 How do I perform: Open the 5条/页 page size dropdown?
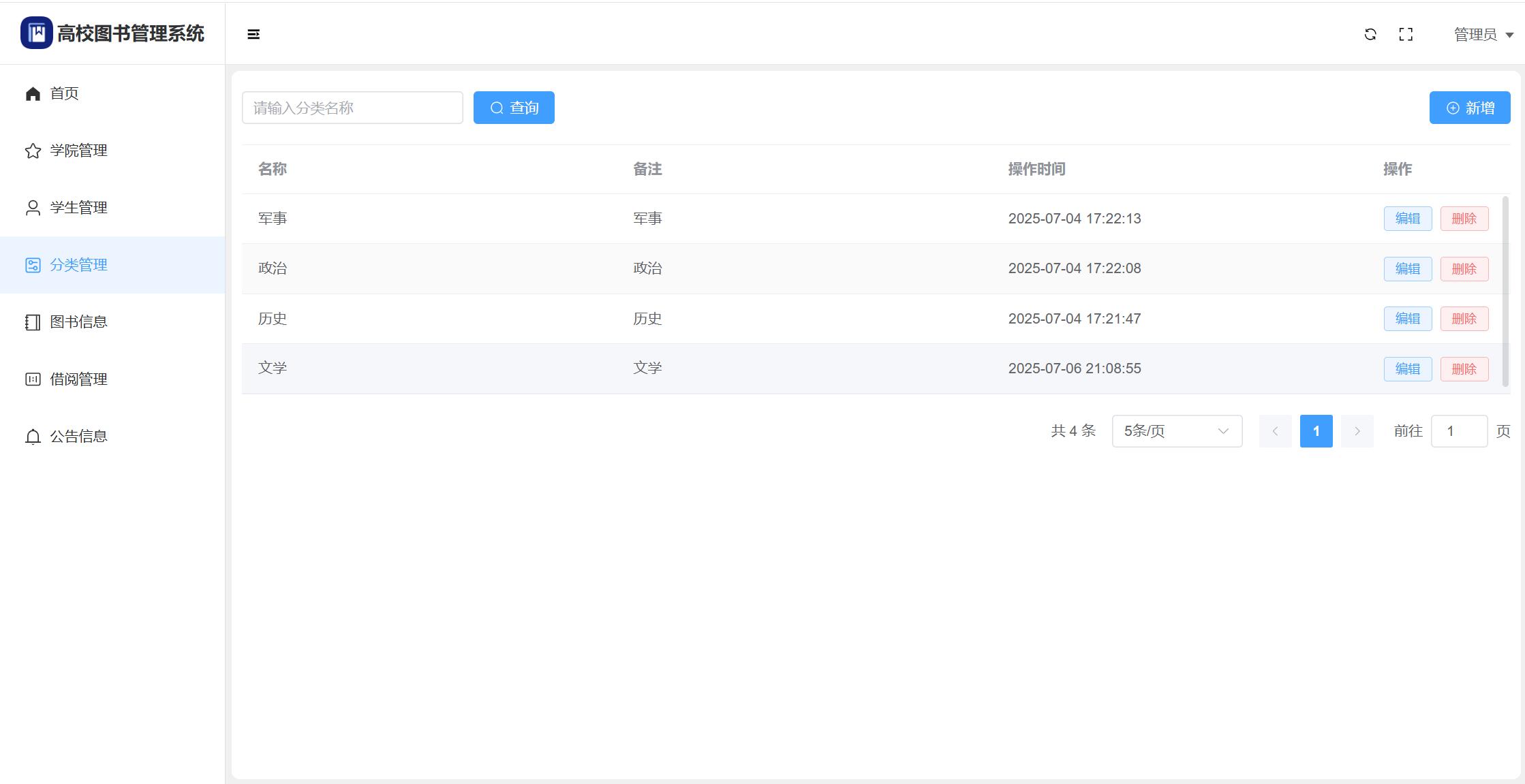tap(1177, 431)
